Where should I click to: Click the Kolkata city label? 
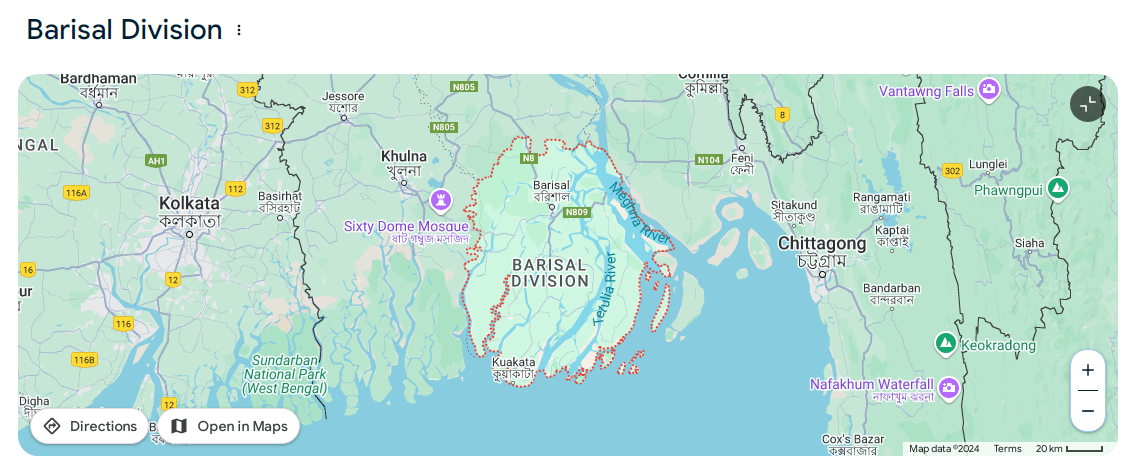(x=190, y=203)
